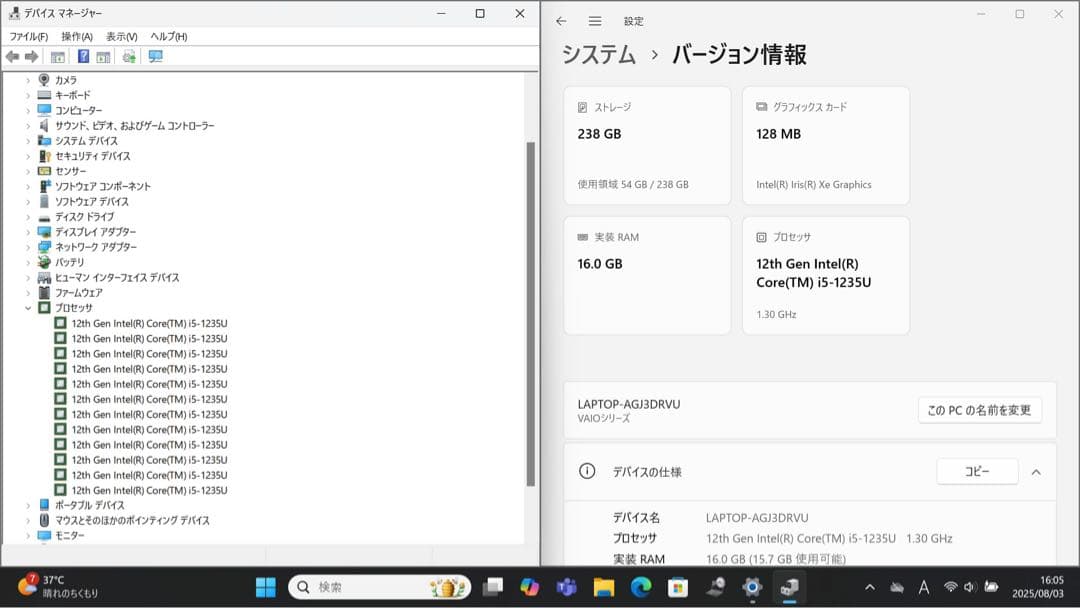Expand the ファームウェア node arrow
The width and height of the screenshot is (1080, 608).
click(28, 293)
